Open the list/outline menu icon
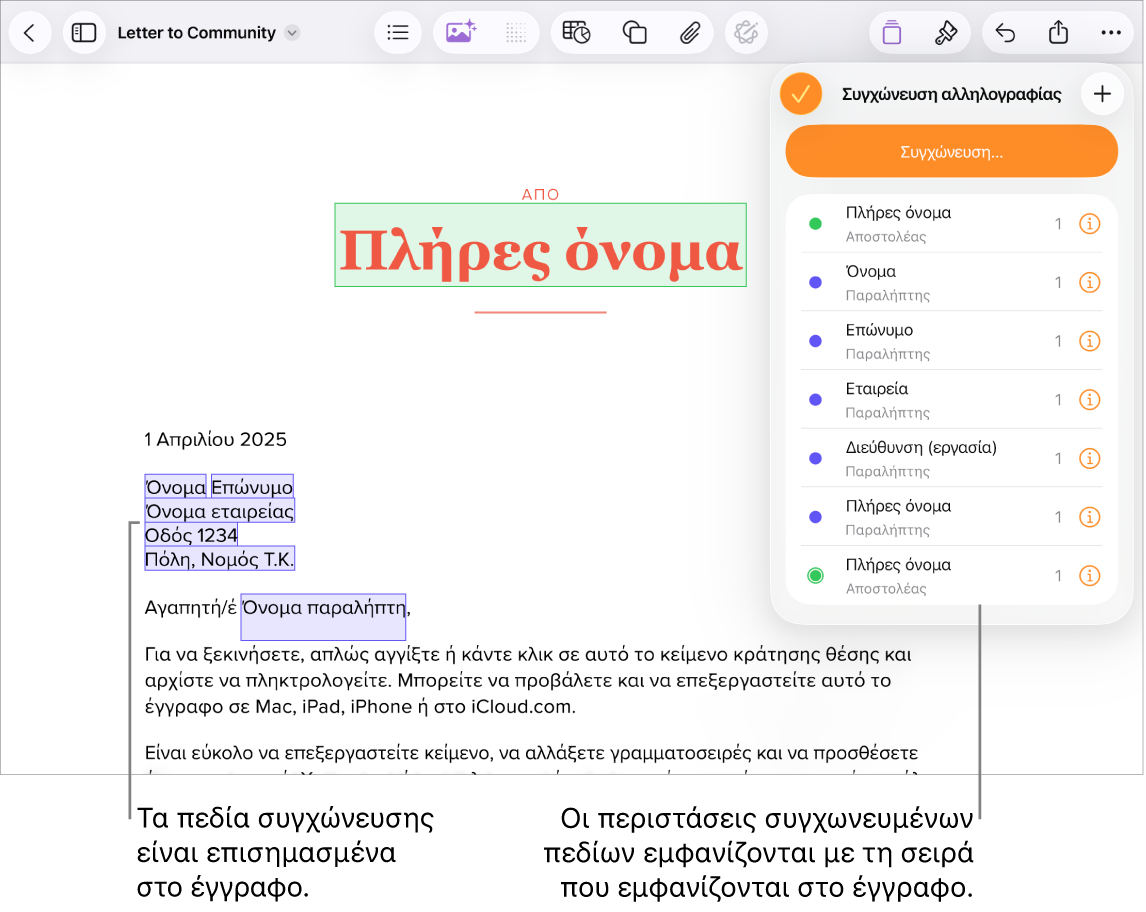The height and width of the screenshot is (912, 1146). tap(398, 33)
